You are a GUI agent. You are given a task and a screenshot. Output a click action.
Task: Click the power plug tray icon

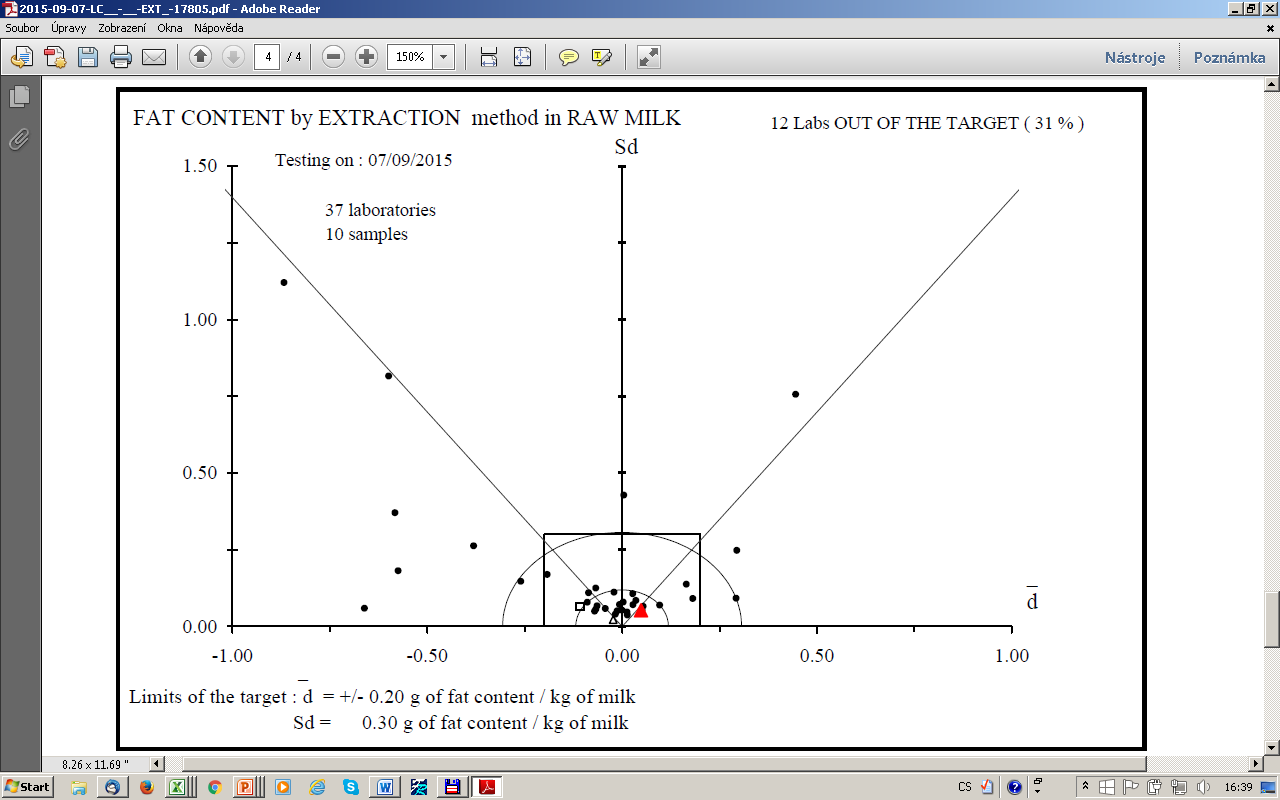(x=1155, y=787)
